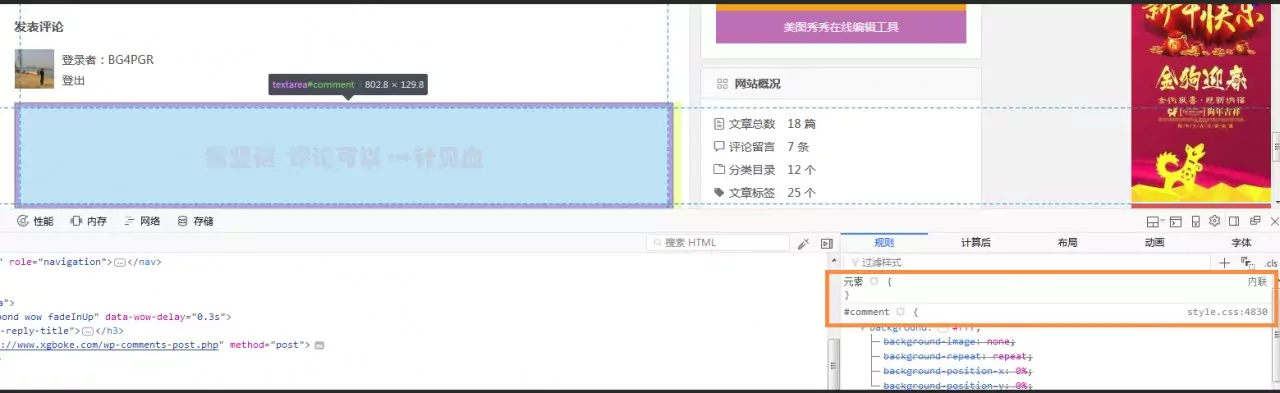Screen dimensions: 1280x393
Task: Click the 美图秀秀在线编辑工具 button
Action: [x=841, y=27]
